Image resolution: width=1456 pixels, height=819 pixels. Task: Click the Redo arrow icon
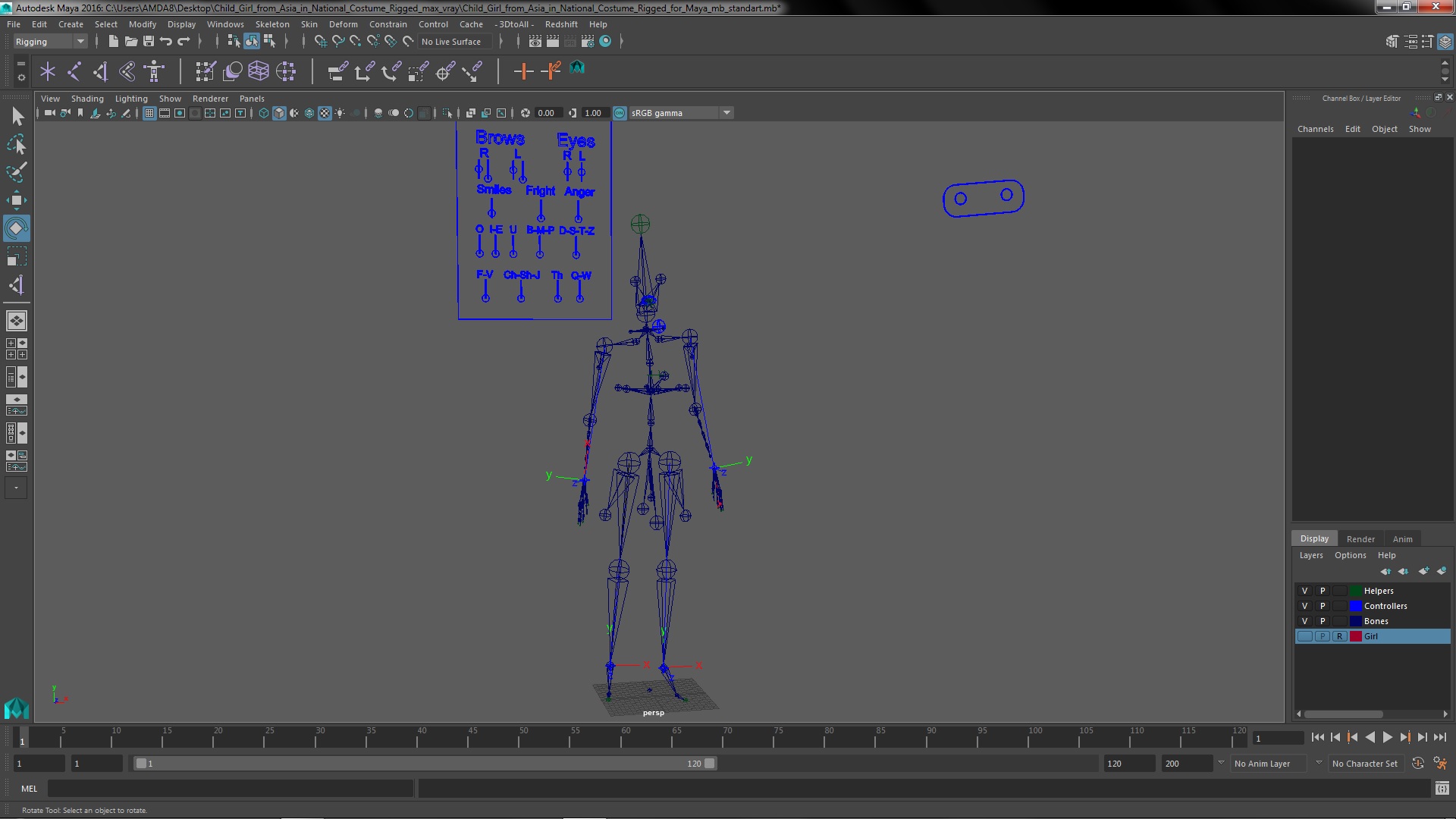[184, 42]
